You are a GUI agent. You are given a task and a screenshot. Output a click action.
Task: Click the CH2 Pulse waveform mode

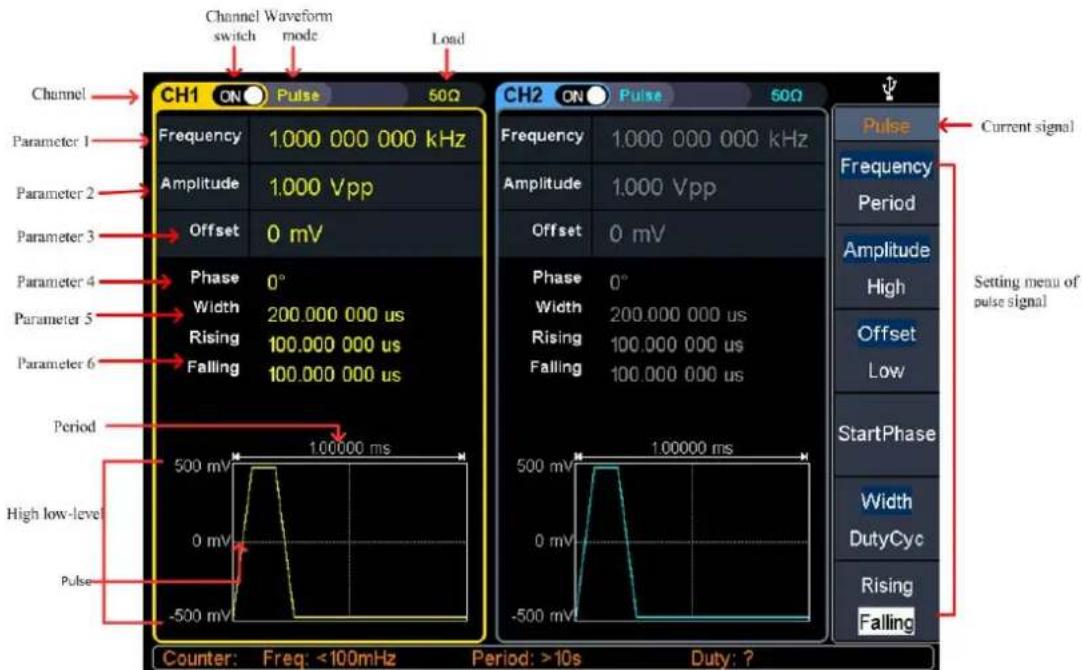pyautogui.click(x=640, y=96)
